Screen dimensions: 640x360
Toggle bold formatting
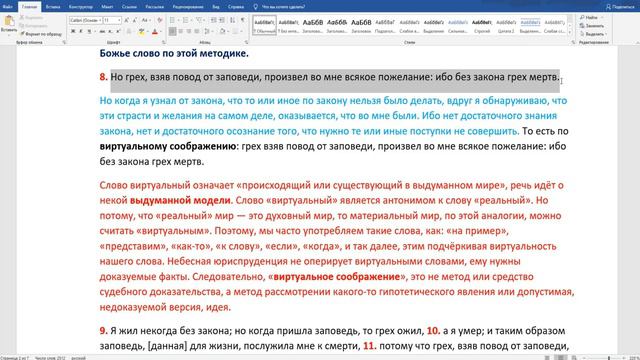[73, 31]
